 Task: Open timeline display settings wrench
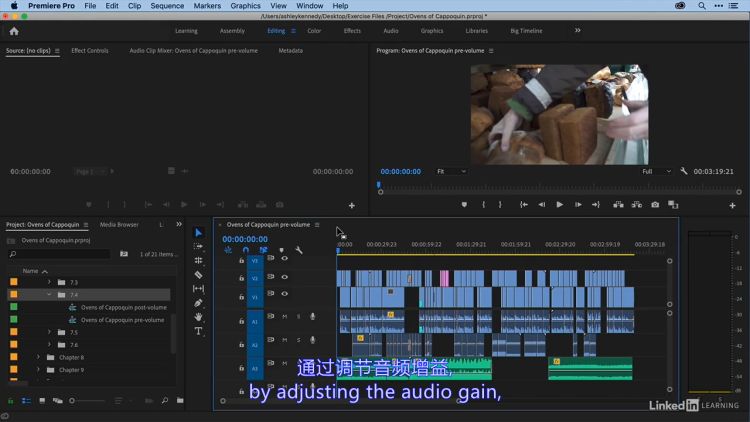point(299,250)
